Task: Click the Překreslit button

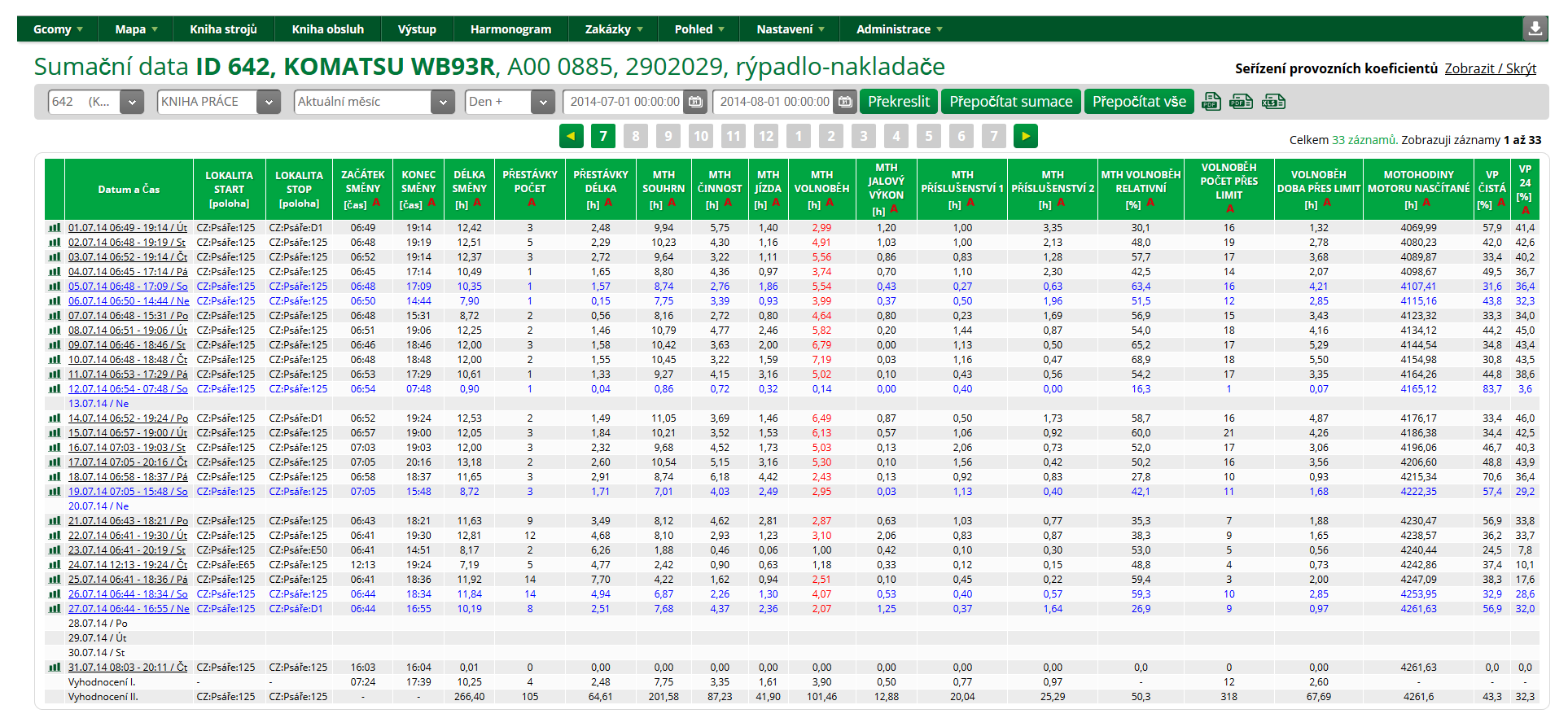Action: (899, 102)
